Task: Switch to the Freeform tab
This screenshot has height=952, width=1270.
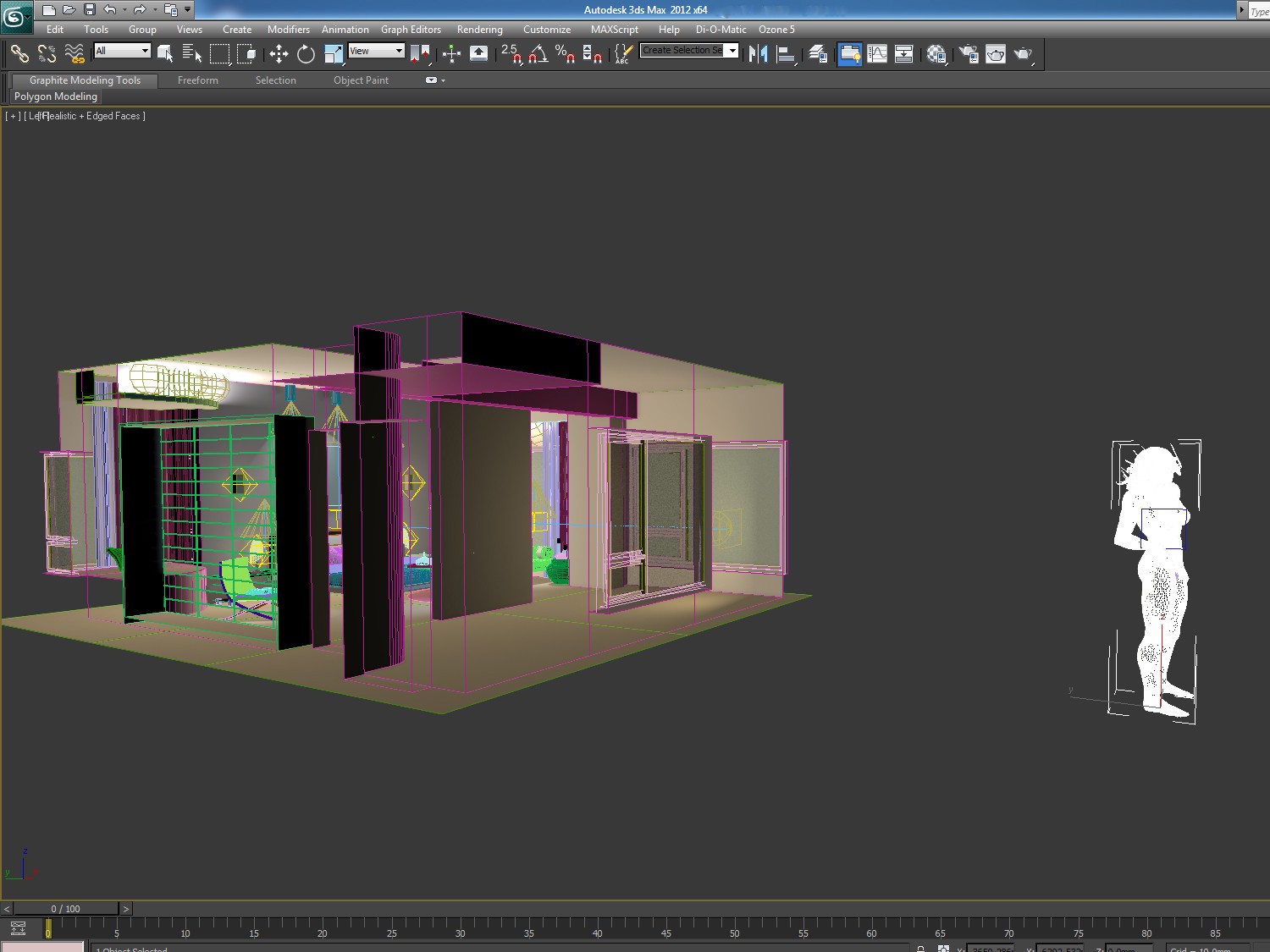Action: pos(197,80)
